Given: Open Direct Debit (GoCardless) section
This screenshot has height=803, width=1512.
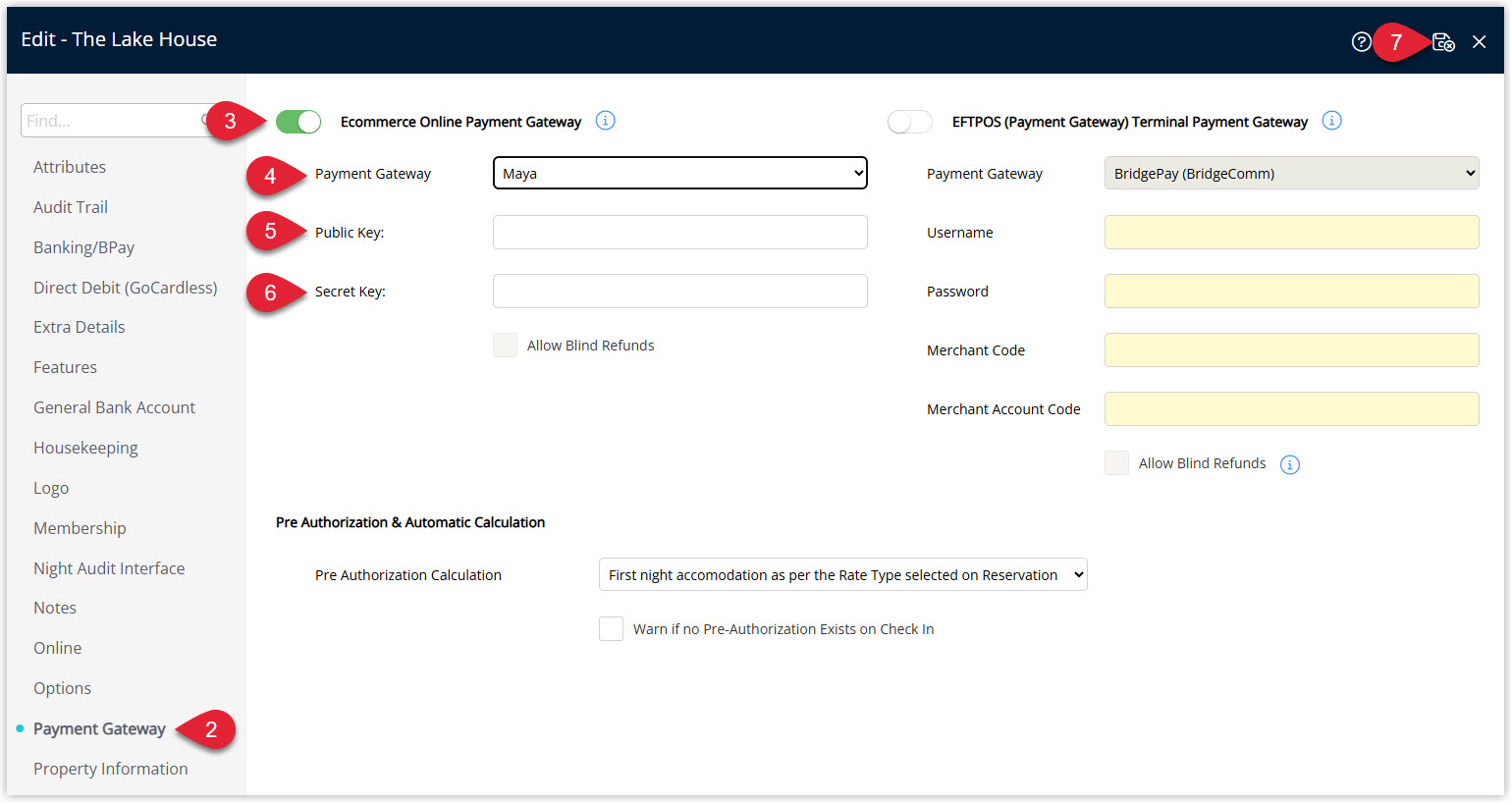Looking at the screenshot, I should tap(126, 288).
